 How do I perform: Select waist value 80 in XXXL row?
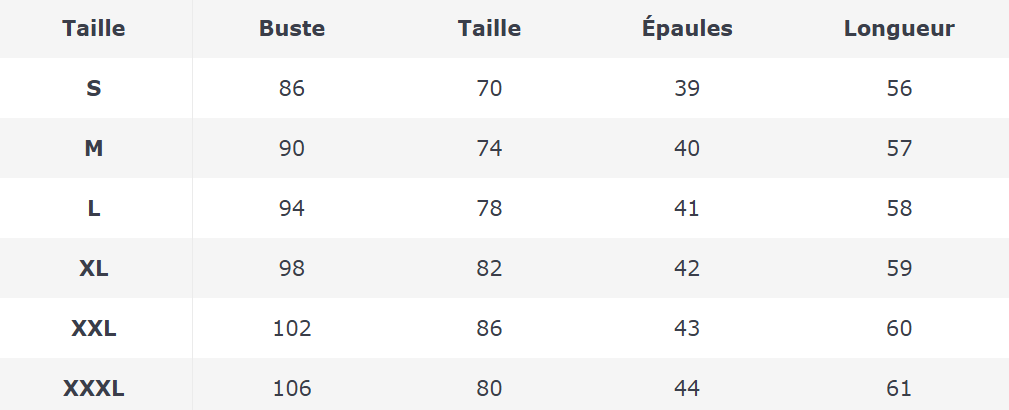[x=489, y=388]
